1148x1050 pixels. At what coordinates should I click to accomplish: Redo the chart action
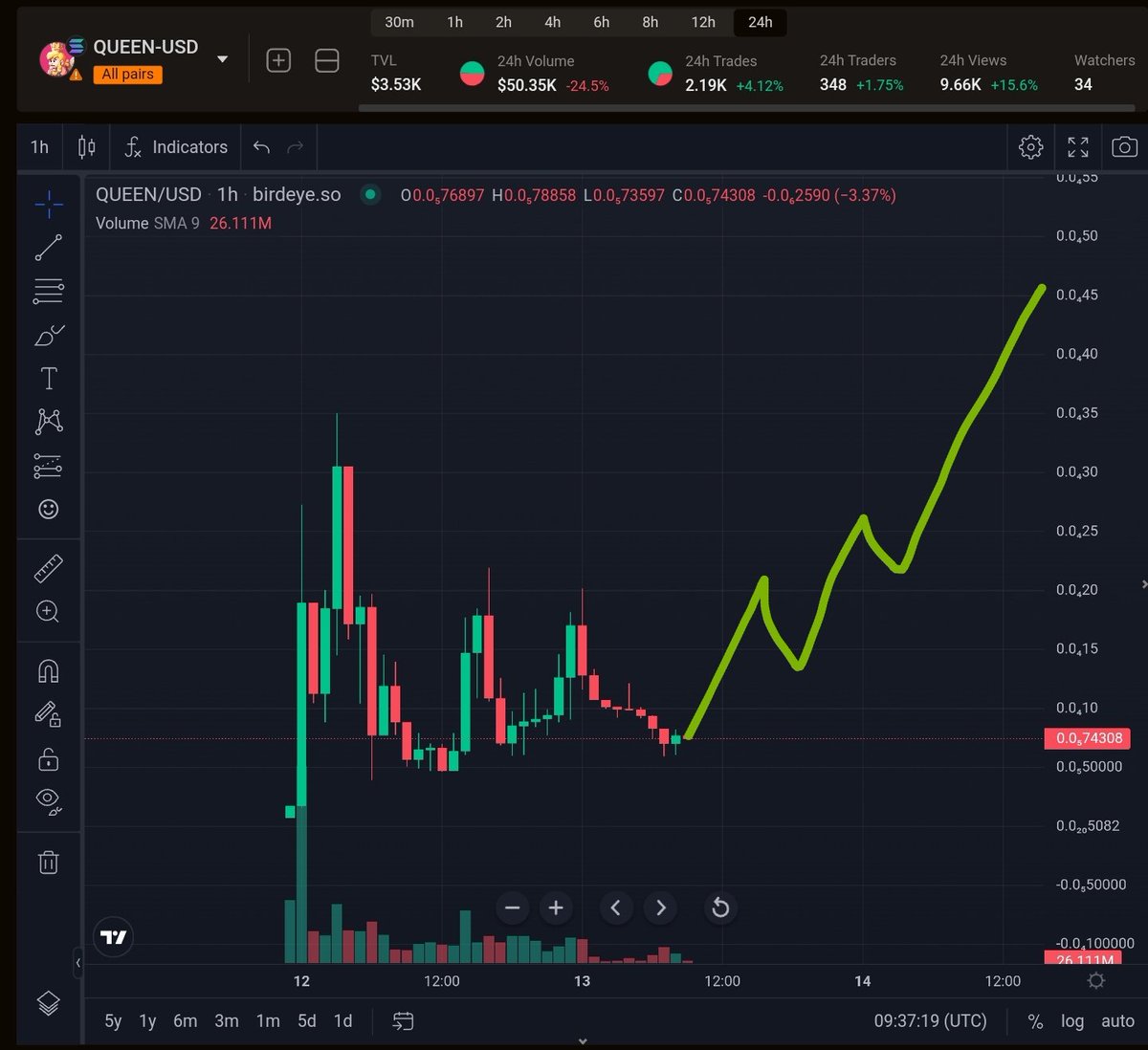pos(296,147)
